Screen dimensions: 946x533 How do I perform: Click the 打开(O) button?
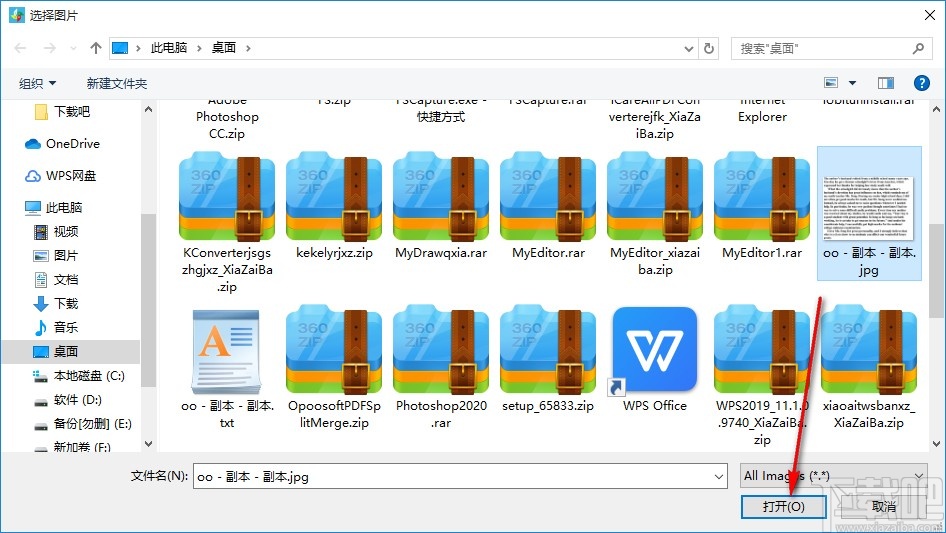click(784, 506)
